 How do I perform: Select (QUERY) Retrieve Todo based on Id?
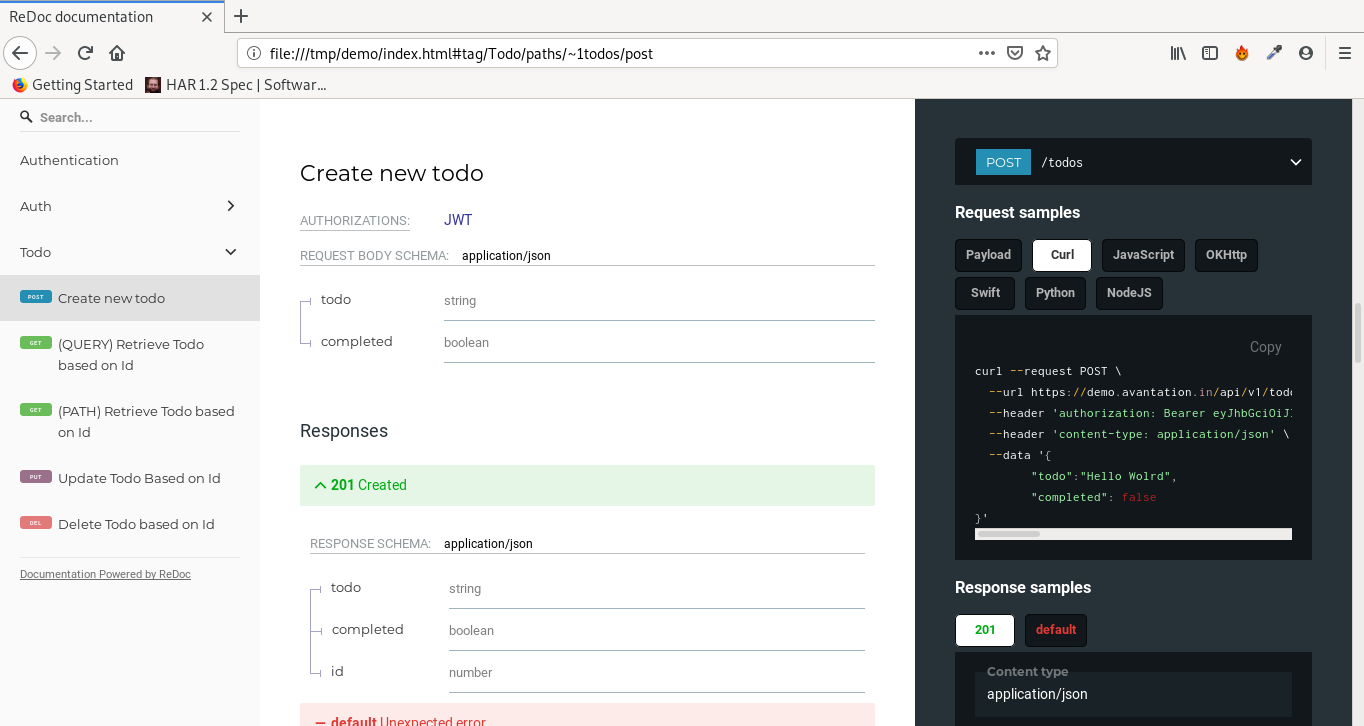point(130,355)
